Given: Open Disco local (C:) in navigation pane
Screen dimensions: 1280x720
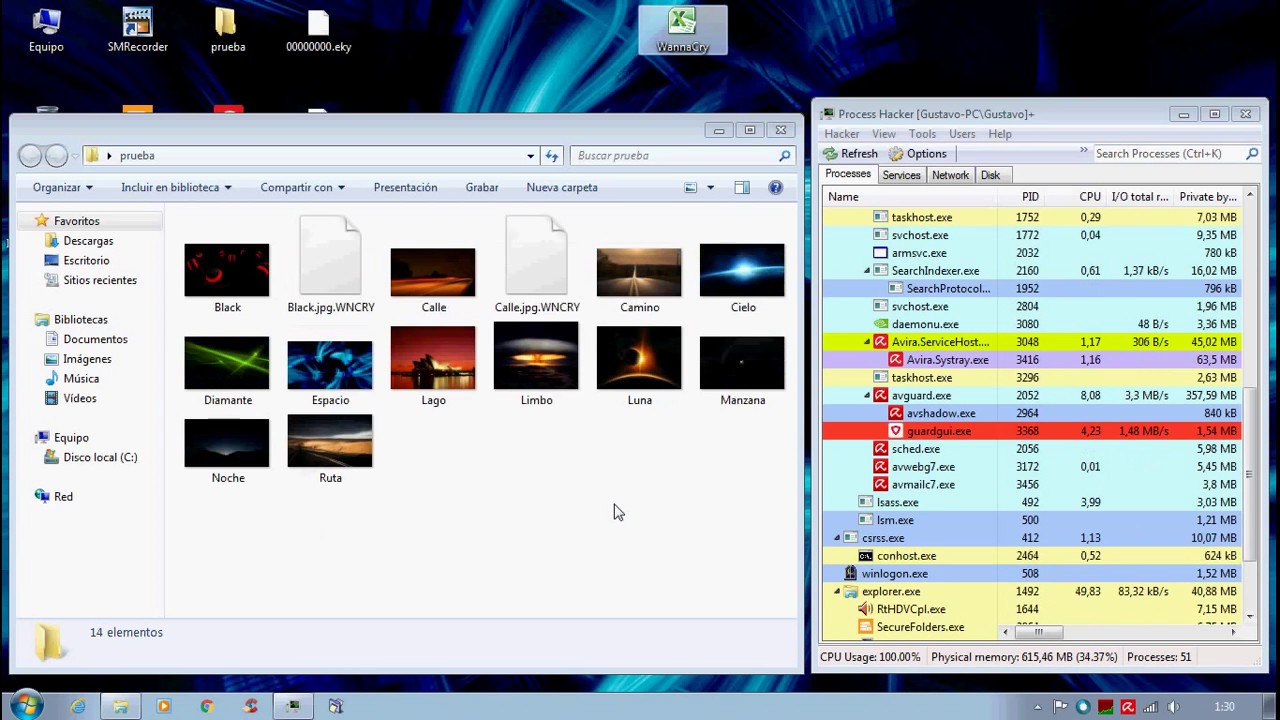Looking at the screenshot, I should [x=100, y=457].
